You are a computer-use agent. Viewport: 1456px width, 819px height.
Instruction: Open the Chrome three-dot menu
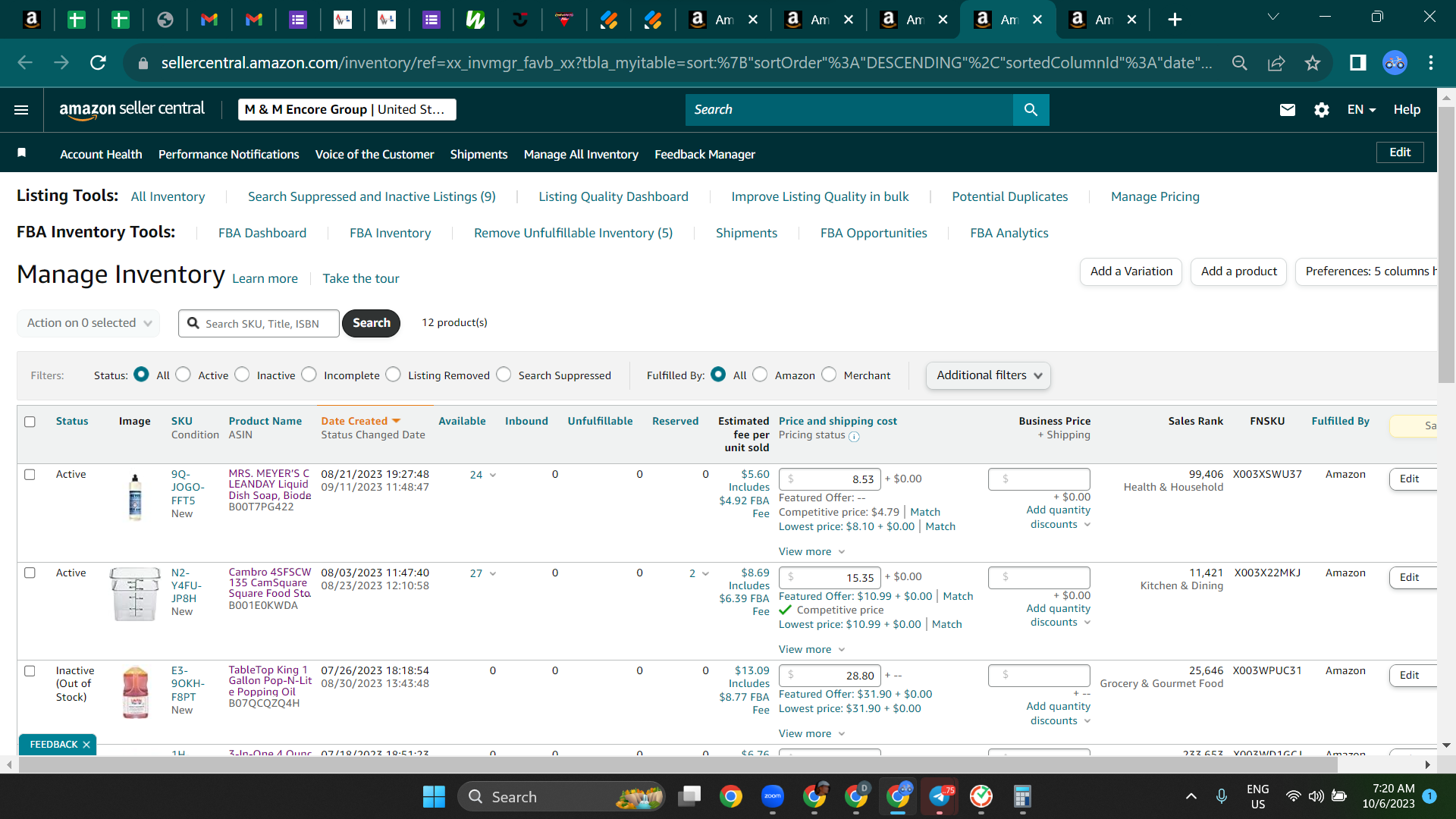pos(1431,63)
